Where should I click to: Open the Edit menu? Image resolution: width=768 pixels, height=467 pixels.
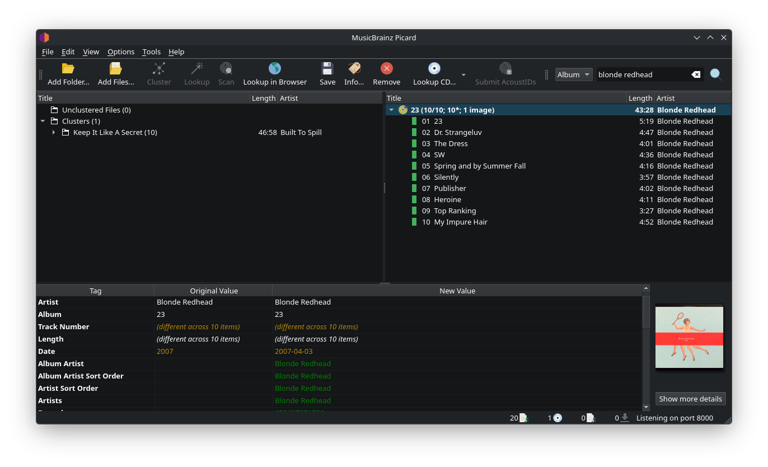68,51
